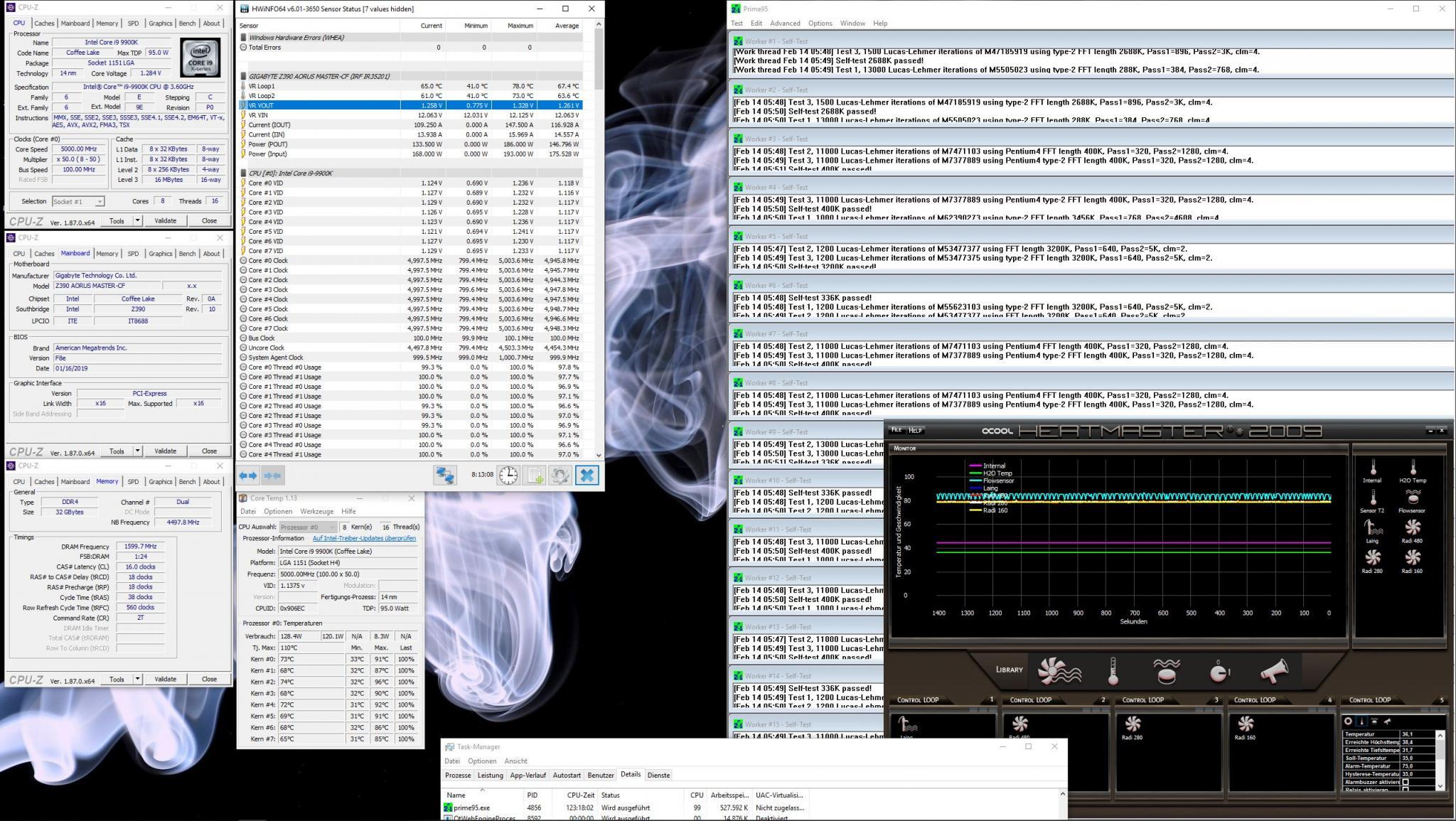This screenshot has width=1456, height=821.
Task: Open the Help menu in Heatmaster
Action: tap(915, 430)
